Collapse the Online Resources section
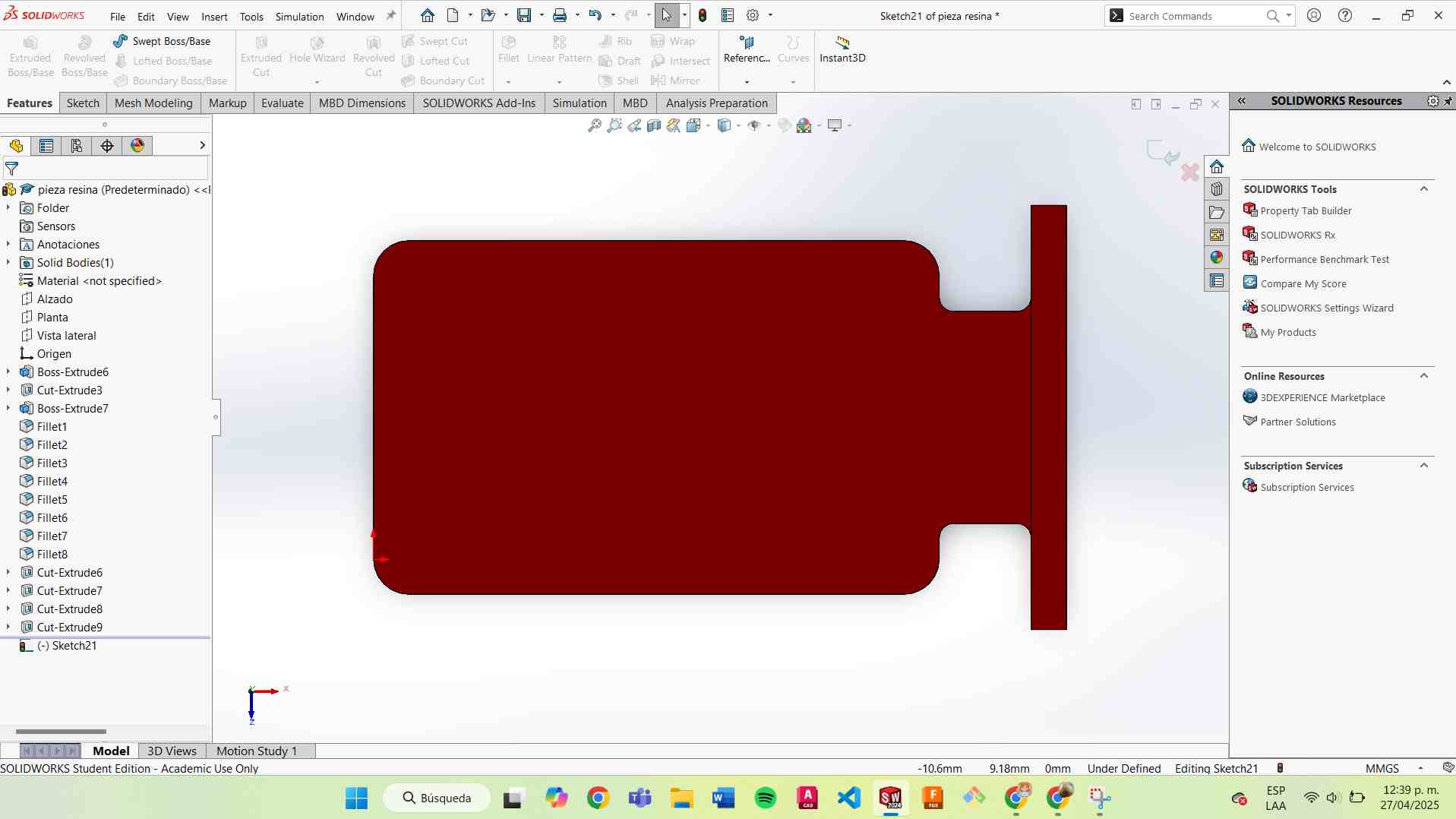The height and width of the screenshot is (819, 1456). pos(1424,376)
